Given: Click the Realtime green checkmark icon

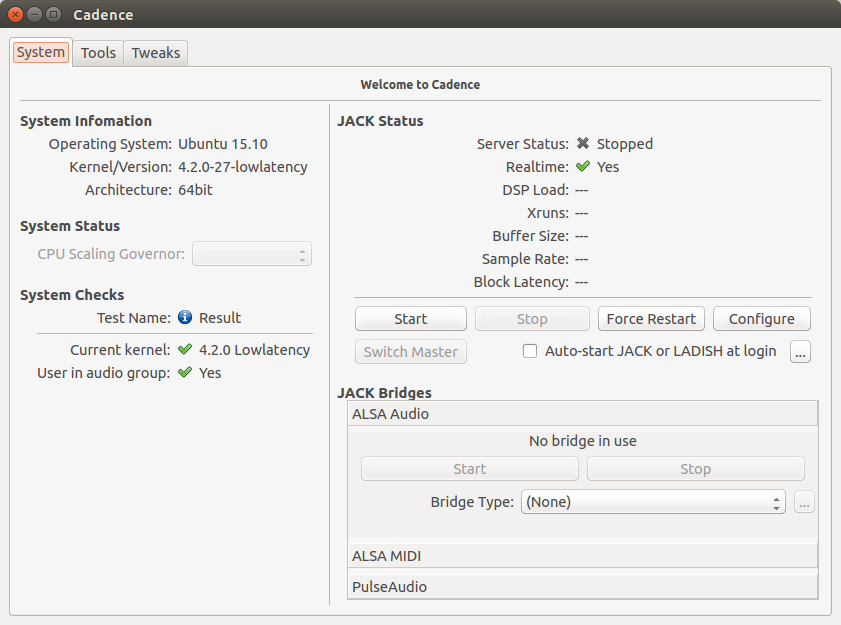Looking at the screenshot, I should [583, 166].
